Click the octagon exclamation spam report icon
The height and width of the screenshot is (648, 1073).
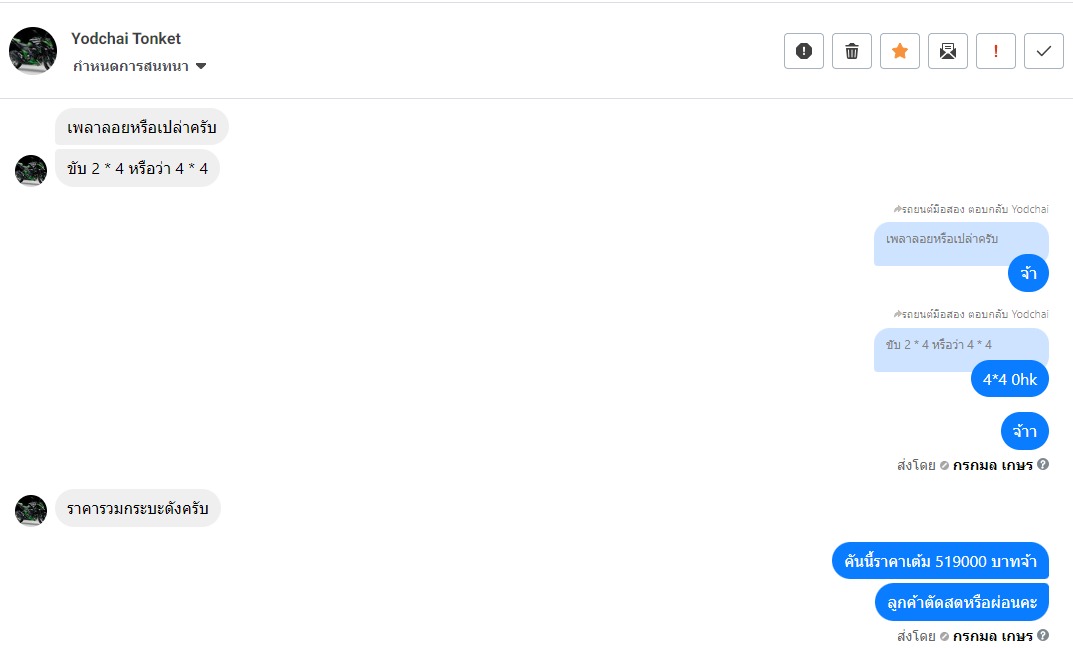[803, 51]
